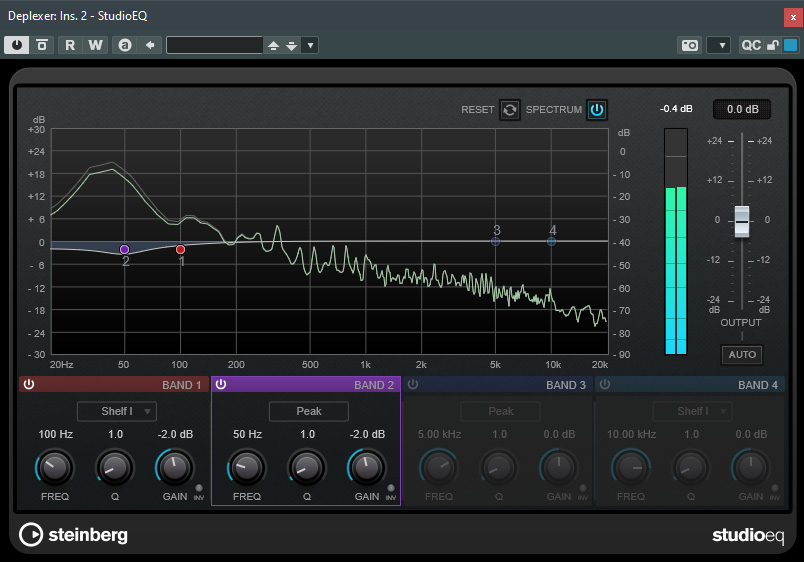The height and width of the screenshot is (562, 804).
Task: Click Band 3 frequency value 5.00 kHz
Action: [x=439, y=434]
